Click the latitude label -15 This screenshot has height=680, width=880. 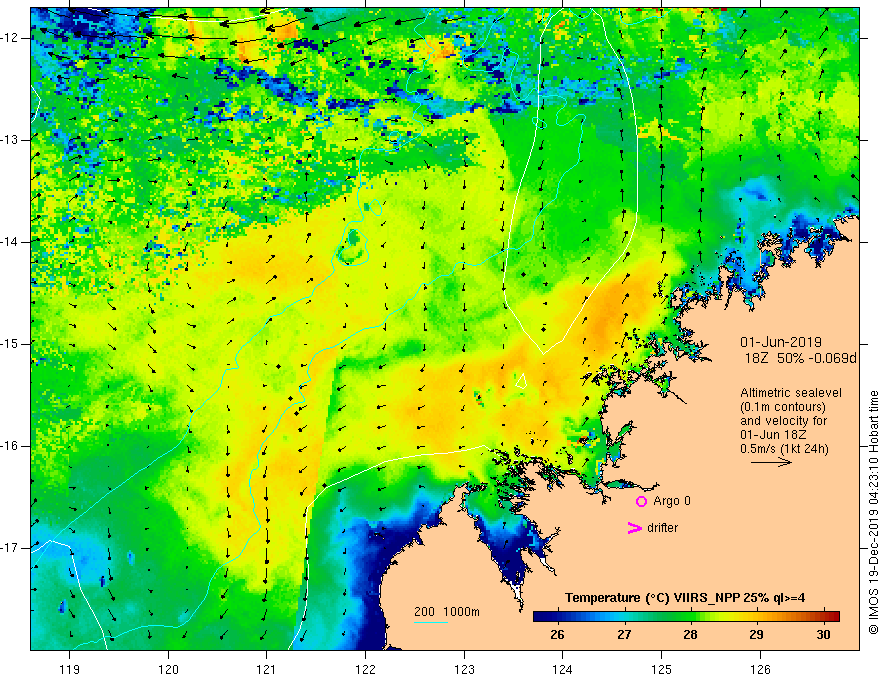click(x=11, y=344)
